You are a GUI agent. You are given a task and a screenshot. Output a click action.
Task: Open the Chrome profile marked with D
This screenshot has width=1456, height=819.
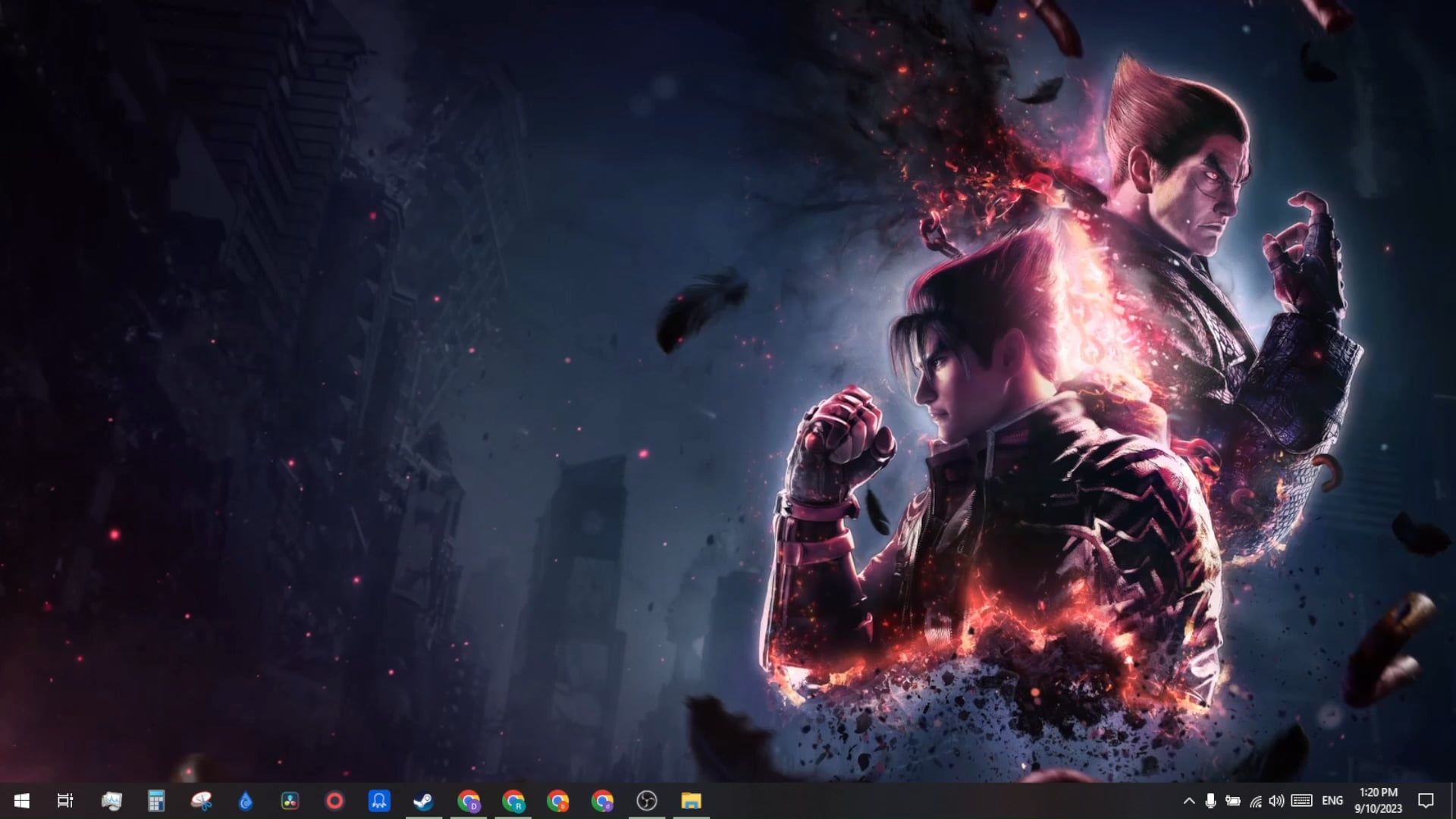tap(470, 800)
